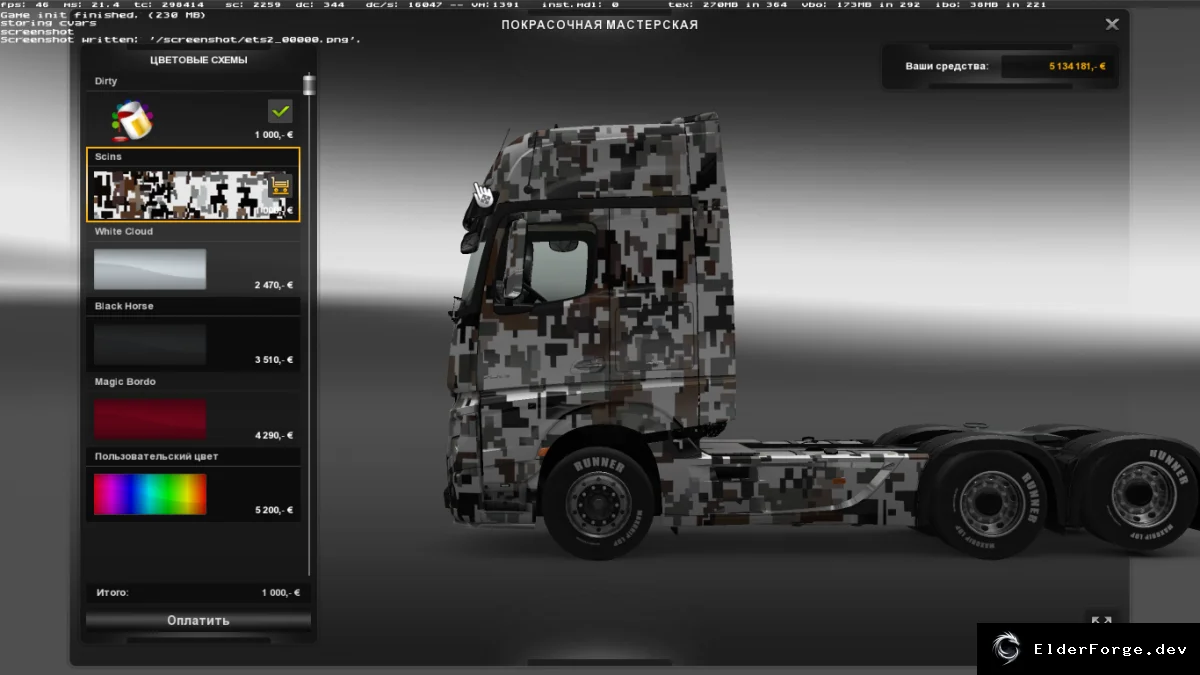Click the "Black Horse" label
Viewport: 1200px width, 675px height.
124,306
